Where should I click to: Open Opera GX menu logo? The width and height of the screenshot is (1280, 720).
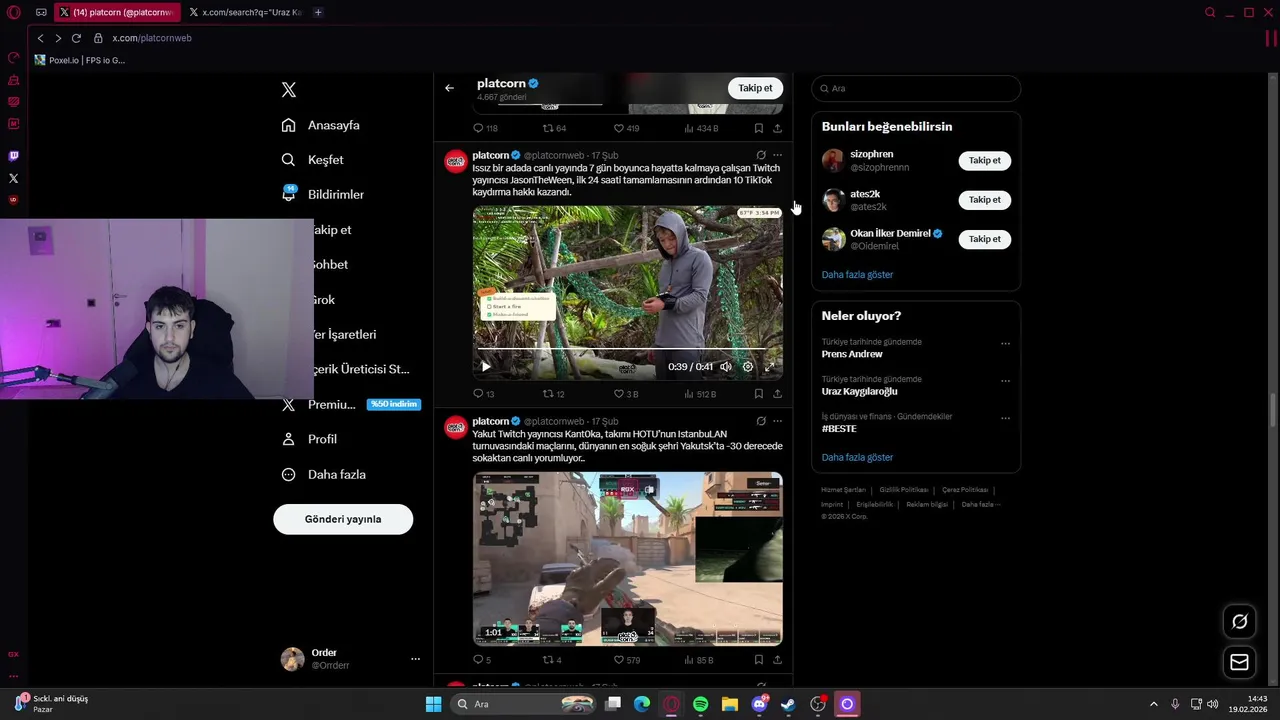coord(13,12)
